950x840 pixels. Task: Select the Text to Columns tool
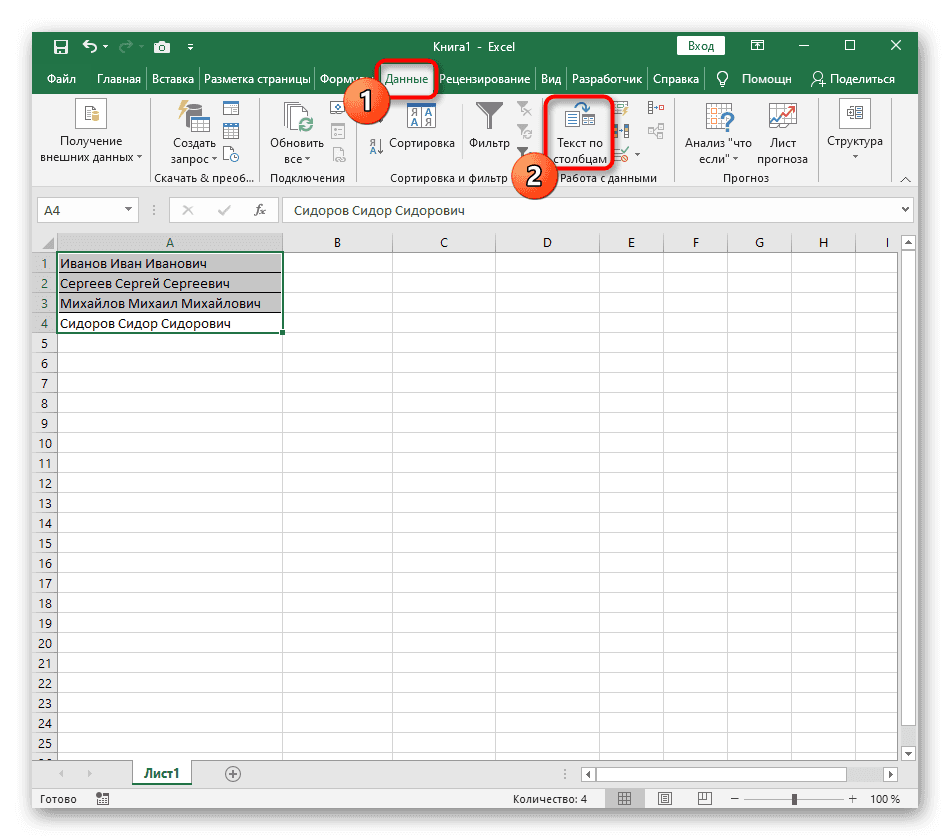click(x=578, y=130)
